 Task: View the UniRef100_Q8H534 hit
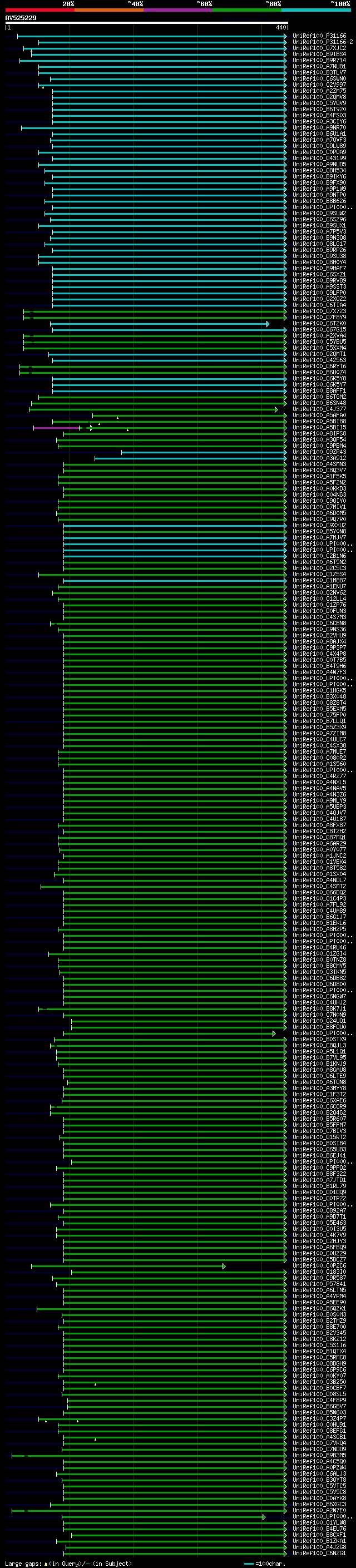pos(319,170)
